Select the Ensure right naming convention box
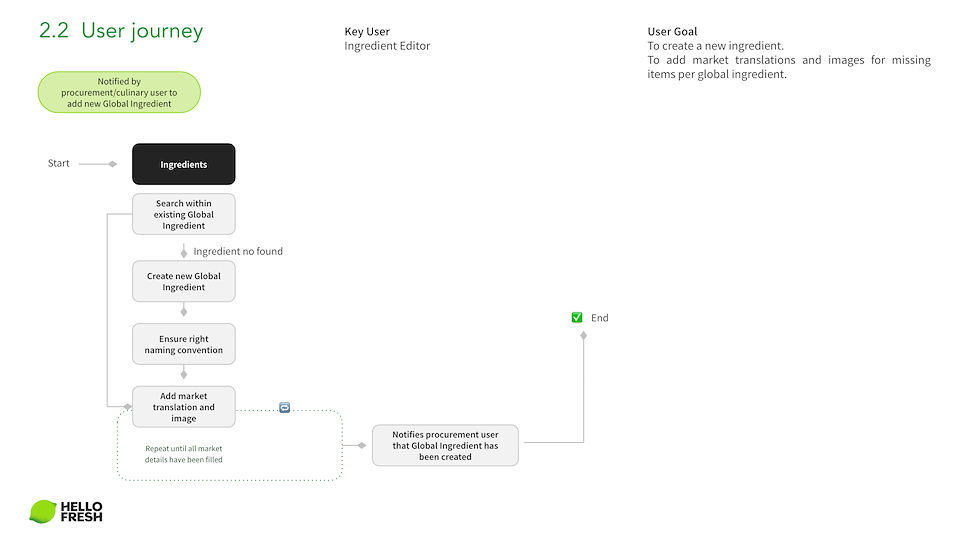 click(184, 344)
